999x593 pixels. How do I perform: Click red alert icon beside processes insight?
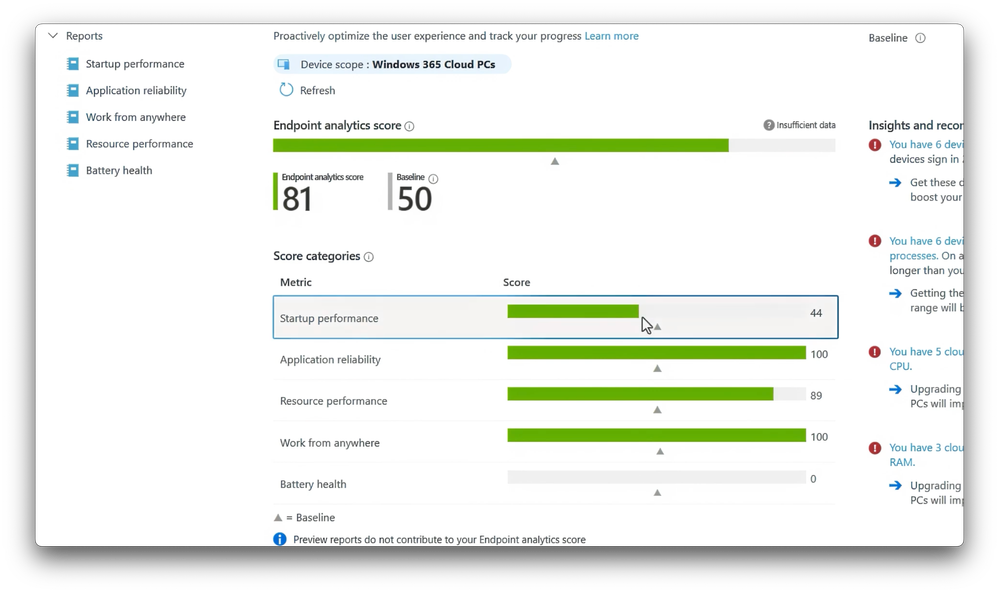coord(875,241)
